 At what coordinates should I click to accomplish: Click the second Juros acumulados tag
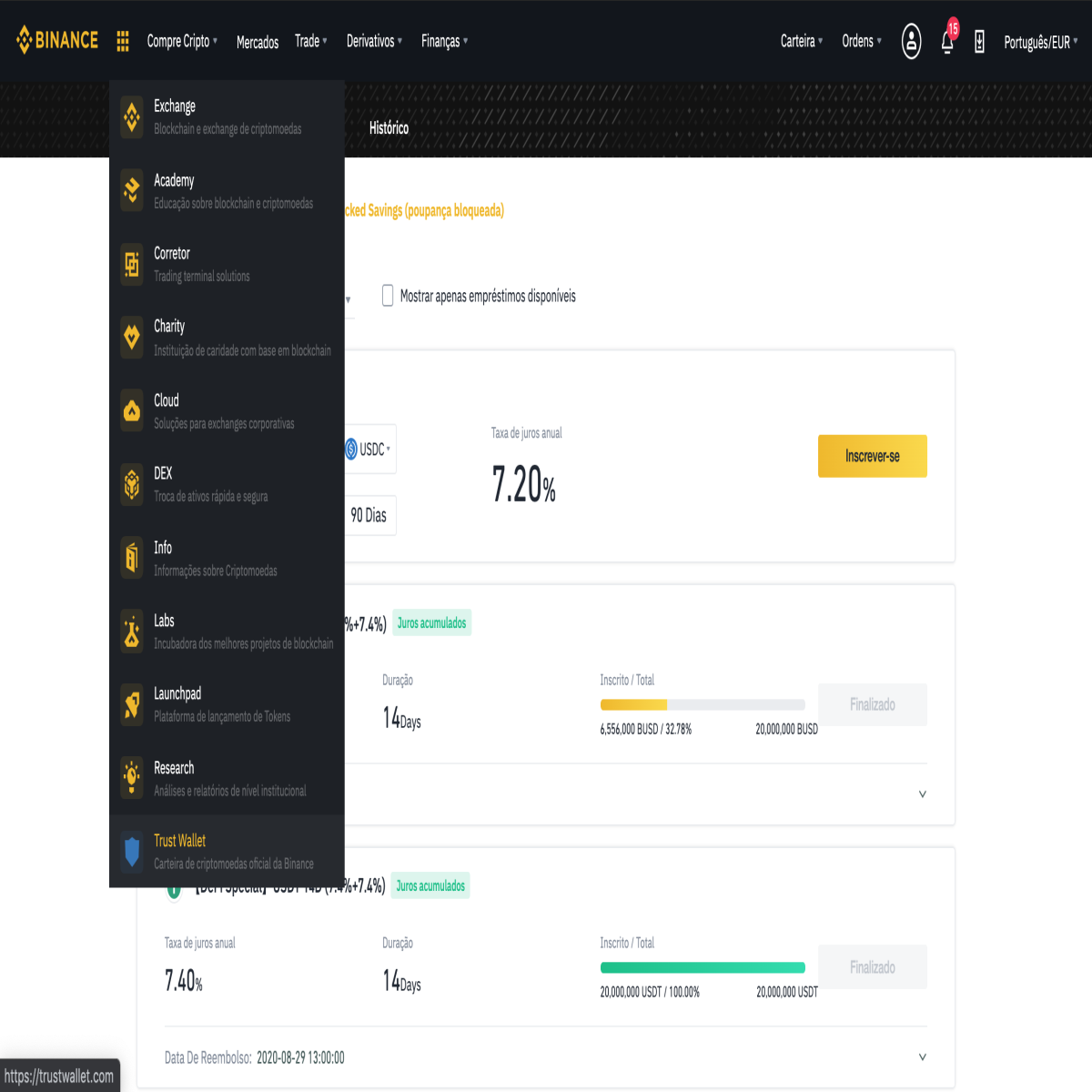click(430, 885)
